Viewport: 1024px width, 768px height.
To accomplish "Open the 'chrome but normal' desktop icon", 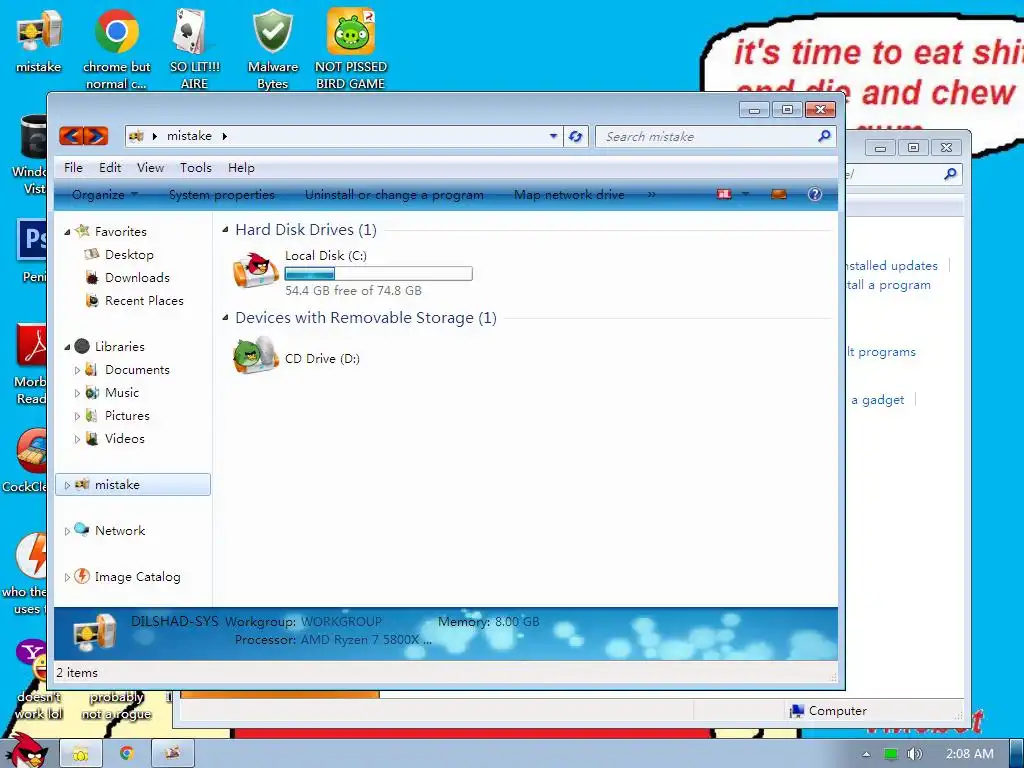I will click(116, 49).
